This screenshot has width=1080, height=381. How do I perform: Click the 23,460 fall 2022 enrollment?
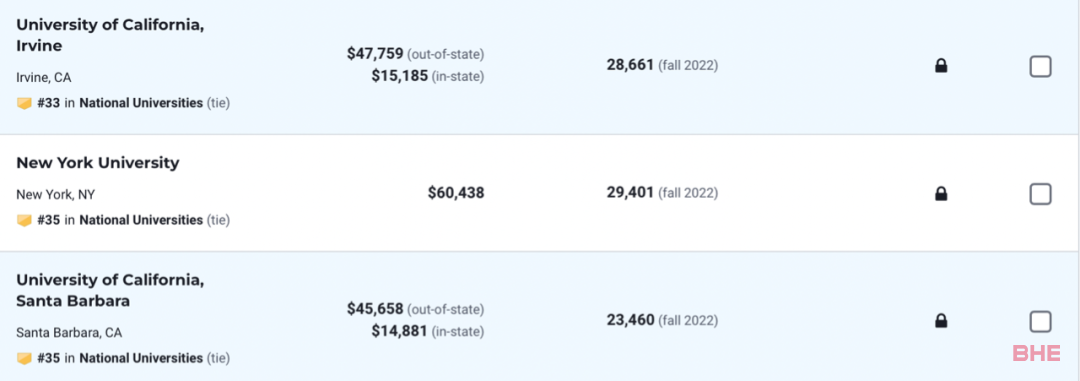click(630, 320)
